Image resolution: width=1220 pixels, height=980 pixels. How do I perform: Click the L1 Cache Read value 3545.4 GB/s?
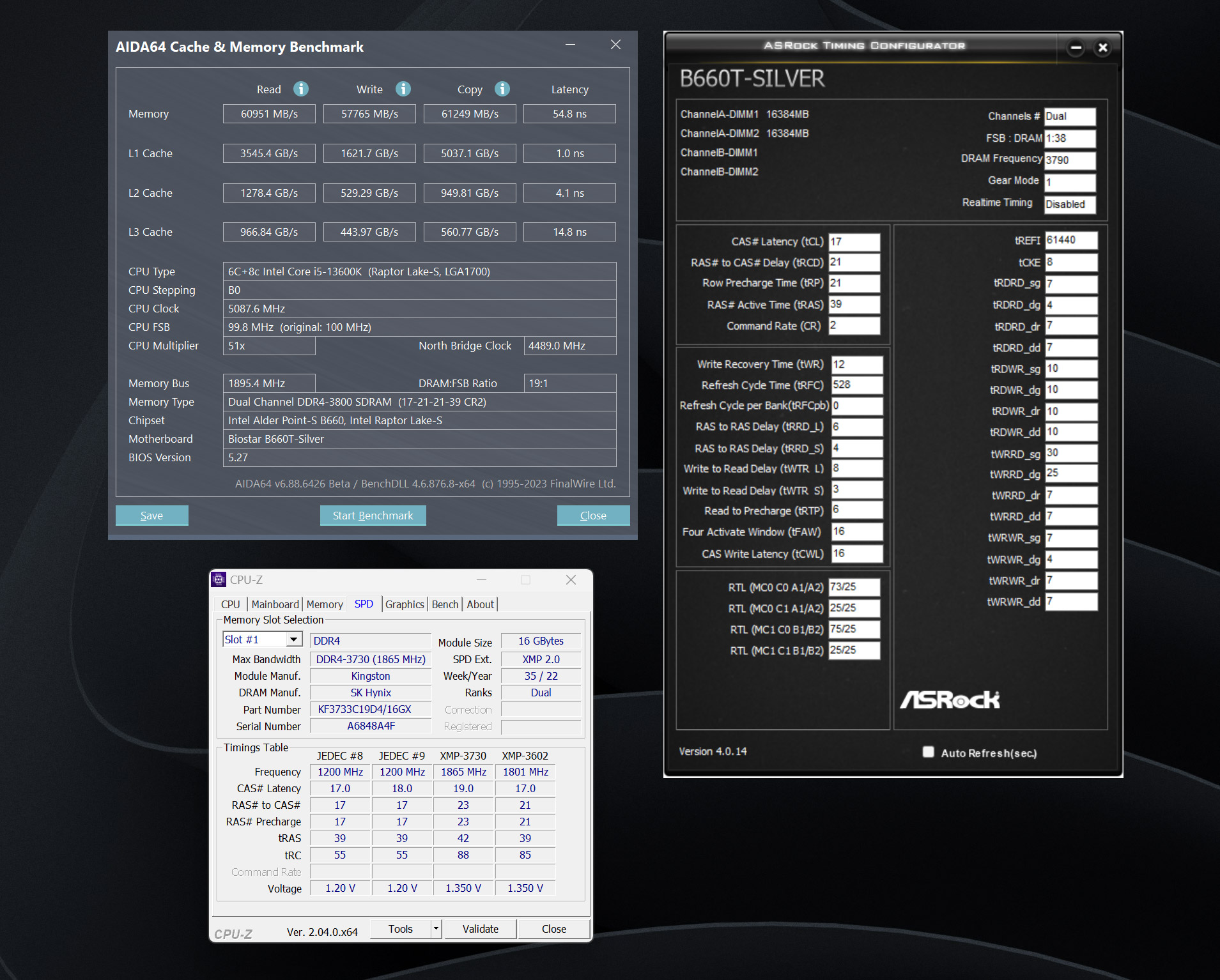click(269, 153)
